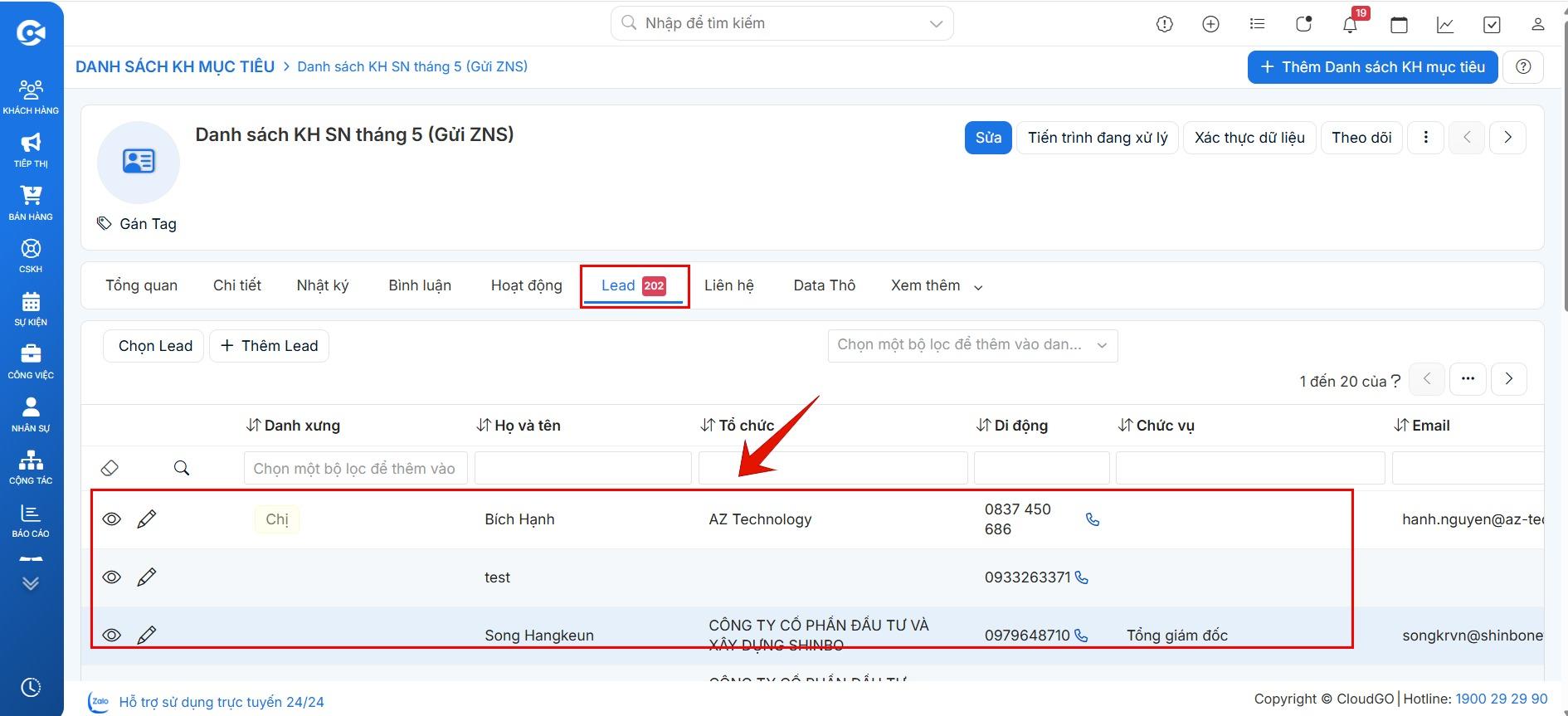Screen dimensions: 1568x716
Task: Switch to the Nhật ký tab
Action: click(x=323, y=285)
